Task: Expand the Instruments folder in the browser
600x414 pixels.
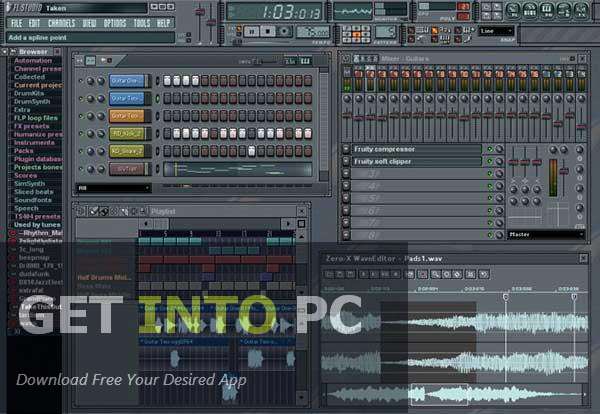Action: coord(34,143)
